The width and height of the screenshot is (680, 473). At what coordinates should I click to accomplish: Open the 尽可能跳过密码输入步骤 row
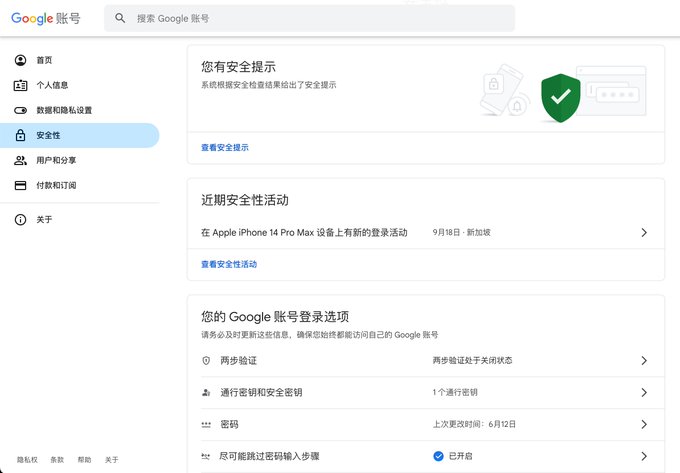[x=426, y=456]
